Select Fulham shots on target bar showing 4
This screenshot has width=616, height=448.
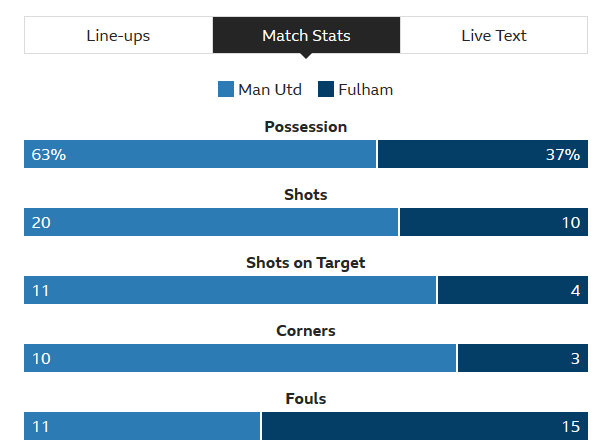513,290
